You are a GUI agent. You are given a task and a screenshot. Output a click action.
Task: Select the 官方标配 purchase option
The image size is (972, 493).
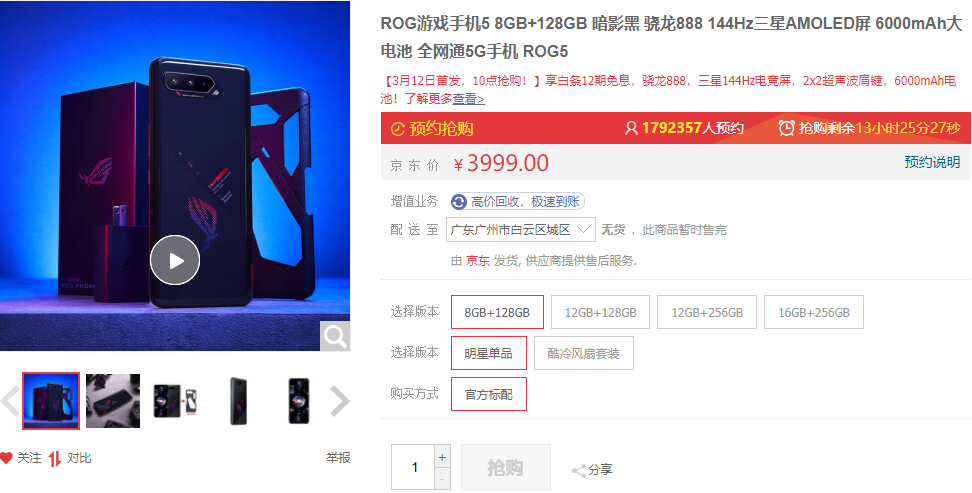coord(488,394)
